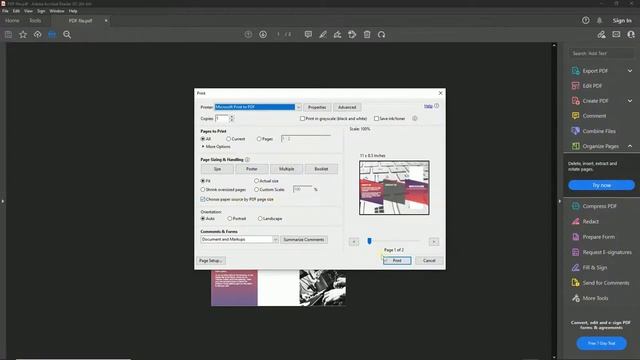Select Shrink oversized pages radio button
This screenshot has width=640, height=360.
pyautogui.click(x=203, y=189)
